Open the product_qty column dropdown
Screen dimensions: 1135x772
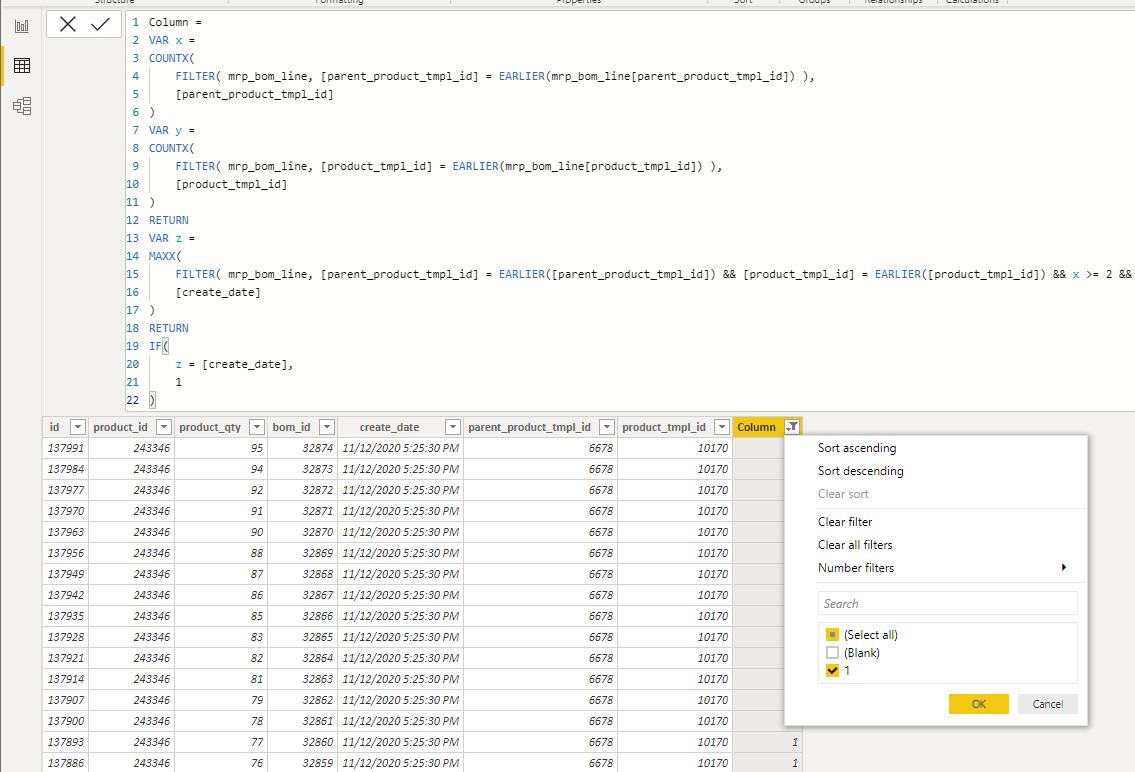[257, 427]
